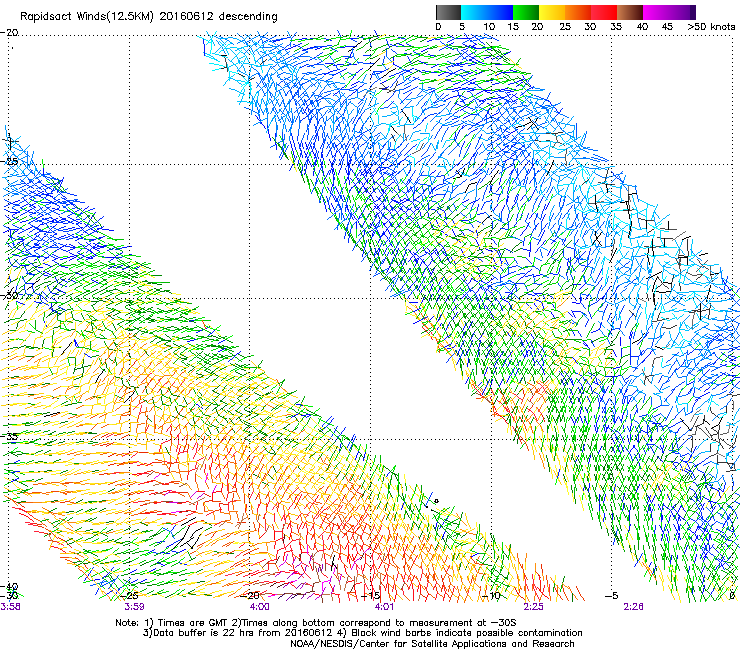Click the -25 longitude label at bottom

[x=129, y=596]
